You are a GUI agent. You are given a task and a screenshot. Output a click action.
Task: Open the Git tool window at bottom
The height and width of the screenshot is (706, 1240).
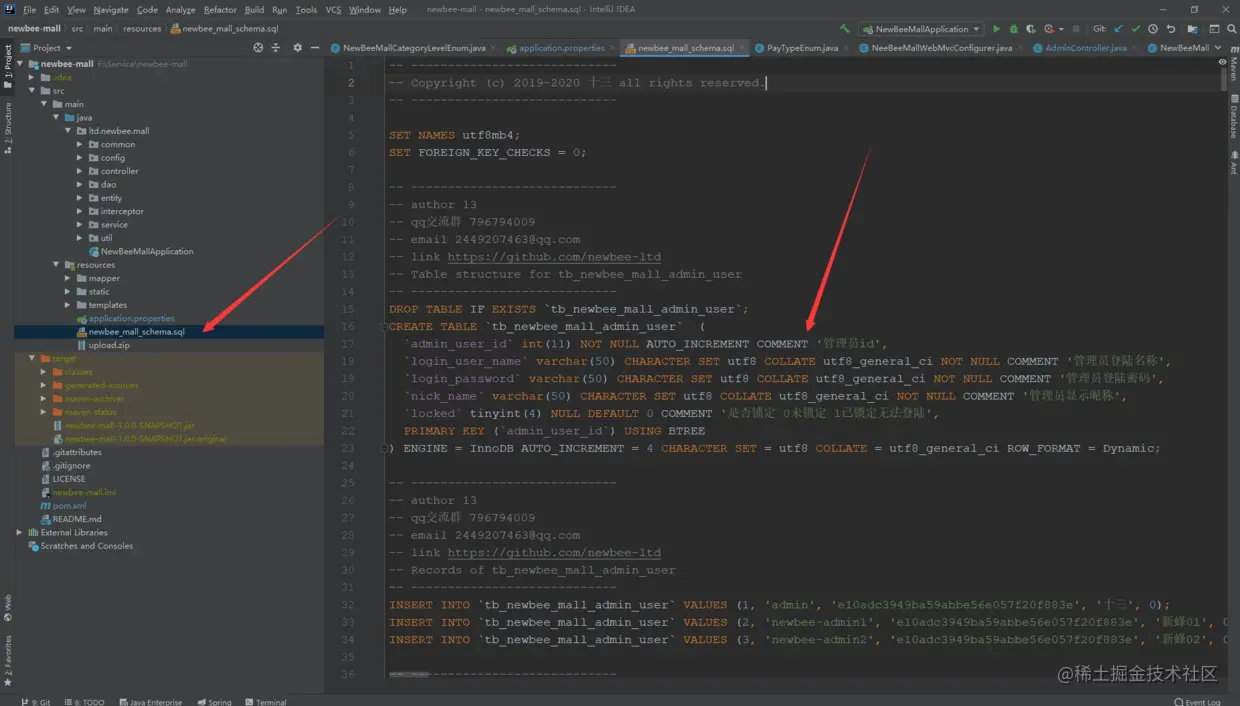click(x=35, y=702)
